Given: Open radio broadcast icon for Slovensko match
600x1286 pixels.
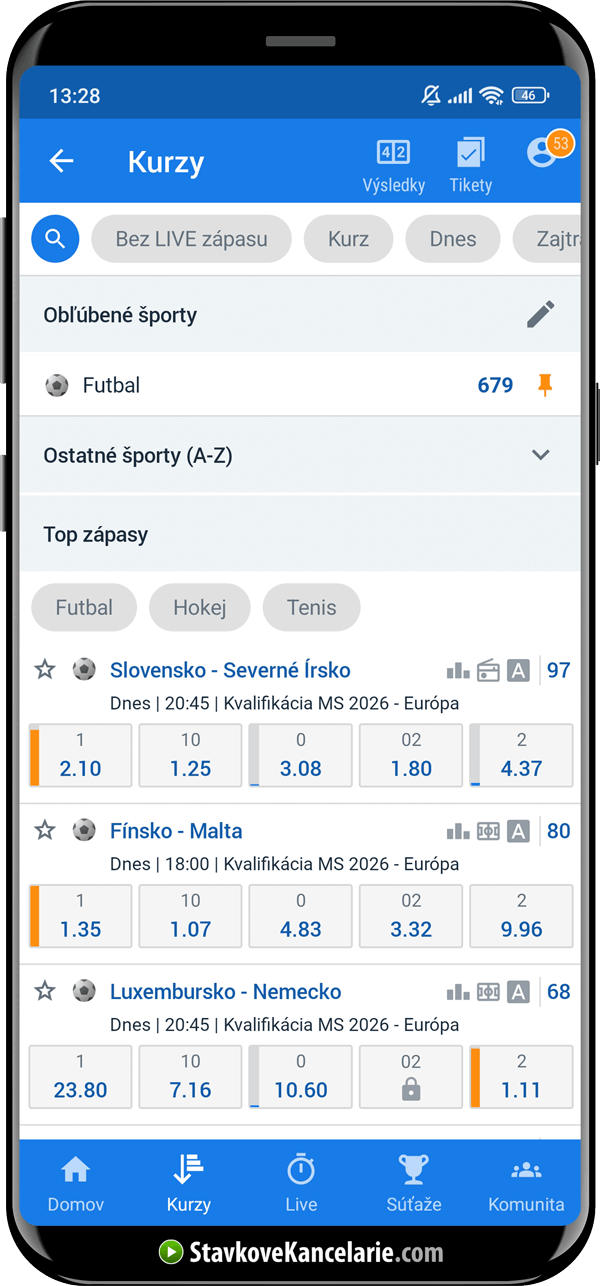Looking at the screenshot, I should 487,670.
